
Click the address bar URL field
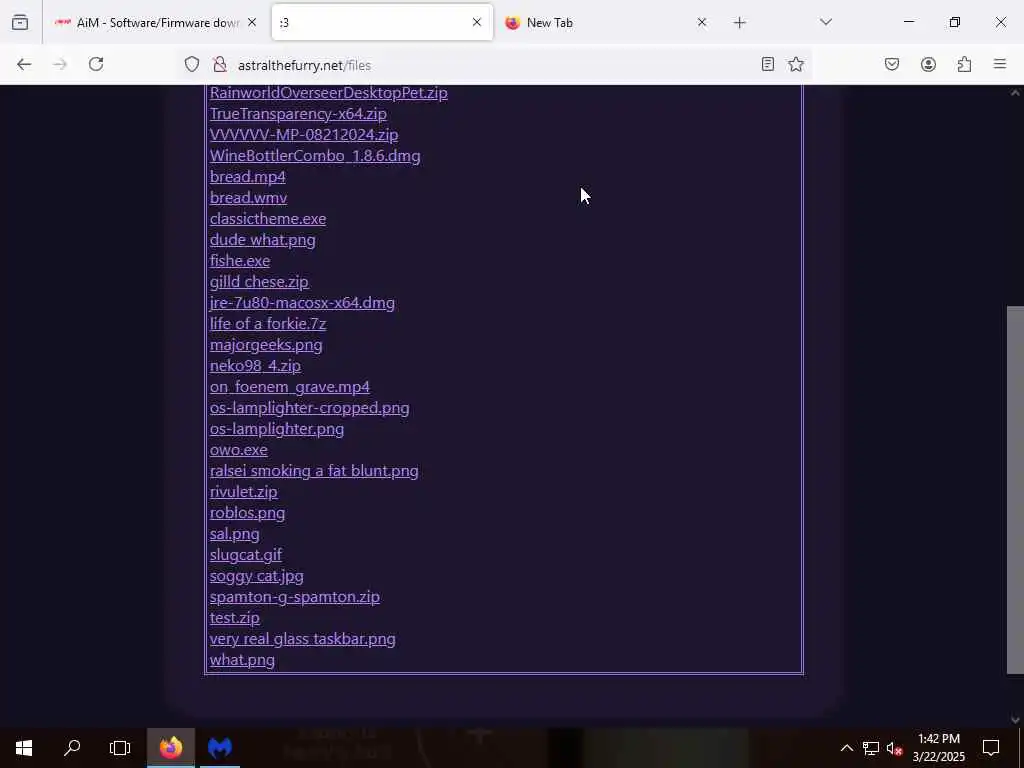coord(490,65)
